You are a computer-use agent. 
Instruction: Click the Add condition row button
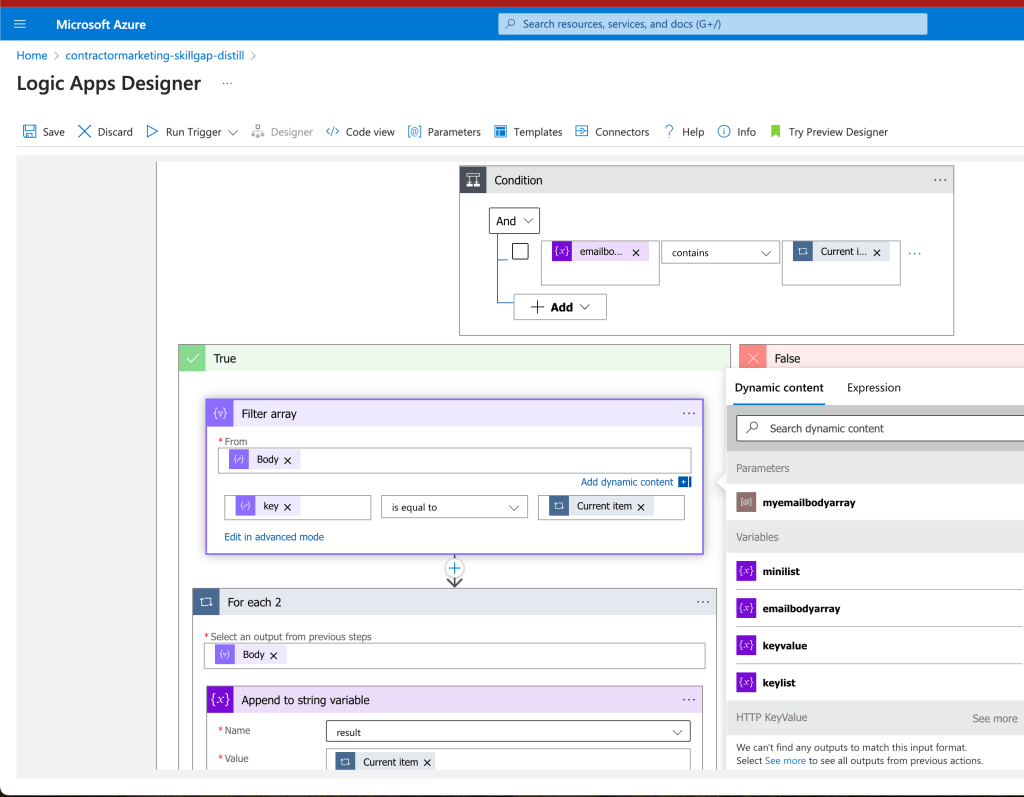tap(560, 307)
